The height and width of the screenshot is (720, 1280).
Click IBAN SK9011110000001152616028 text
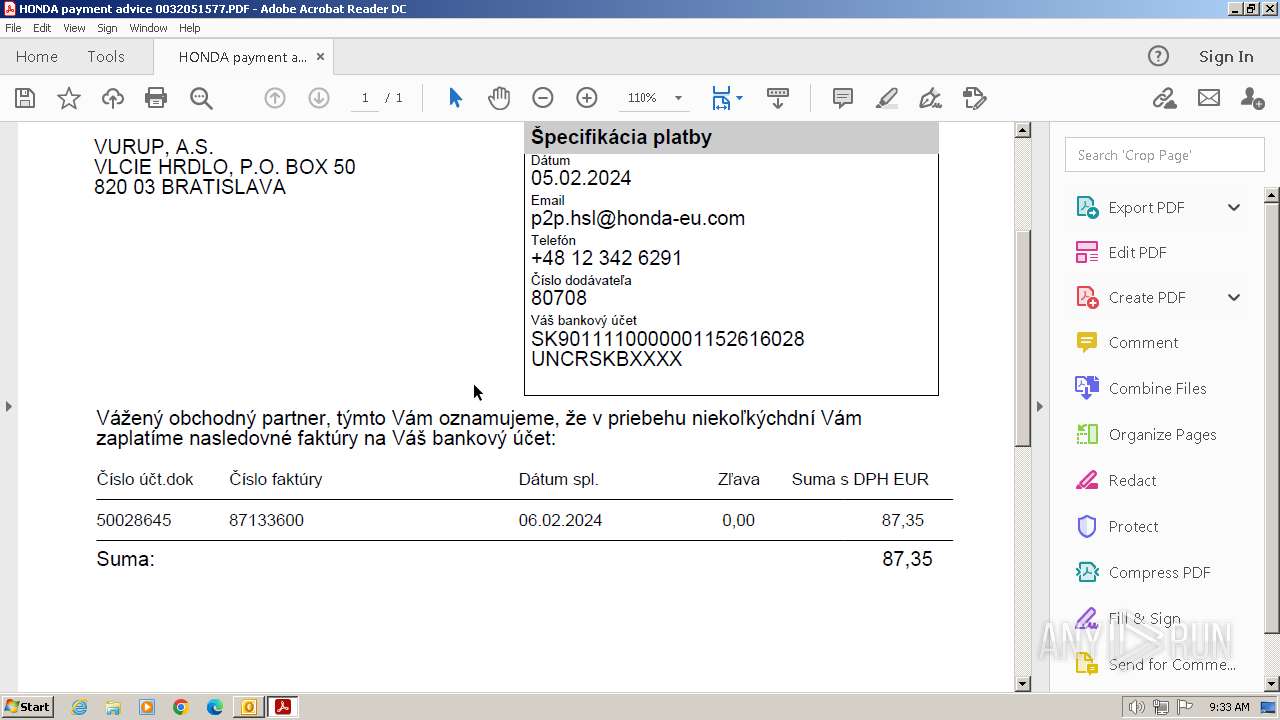pyautogui.click(x=667, y=339)
